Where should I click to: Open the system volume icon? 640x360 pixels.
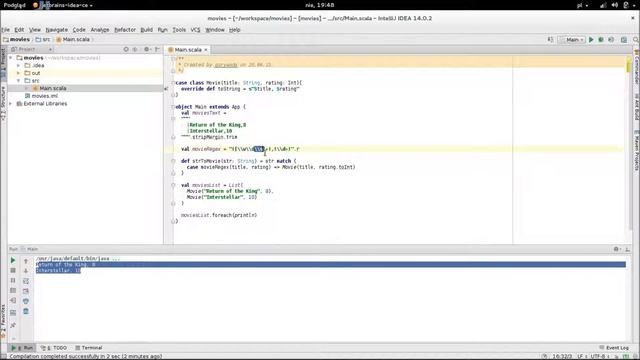615,5
